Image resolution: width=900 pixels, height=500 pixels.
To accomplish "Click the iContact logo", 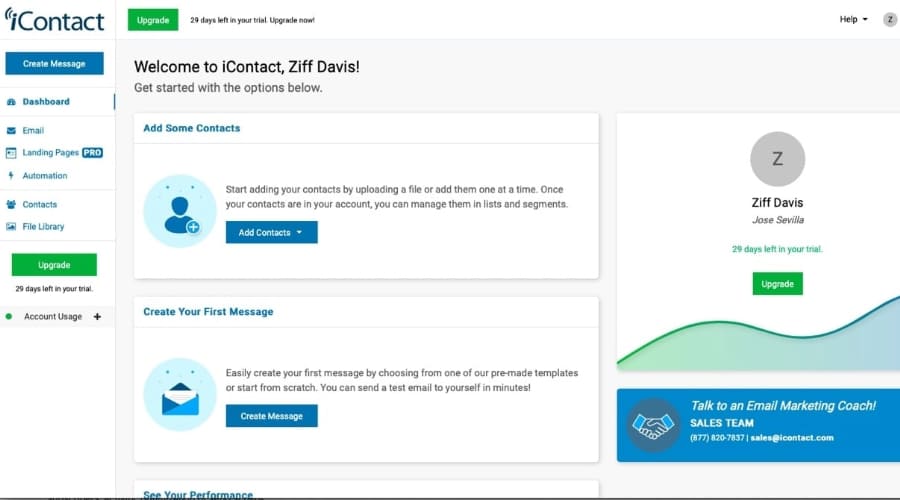I will click(x=55, y=20).
